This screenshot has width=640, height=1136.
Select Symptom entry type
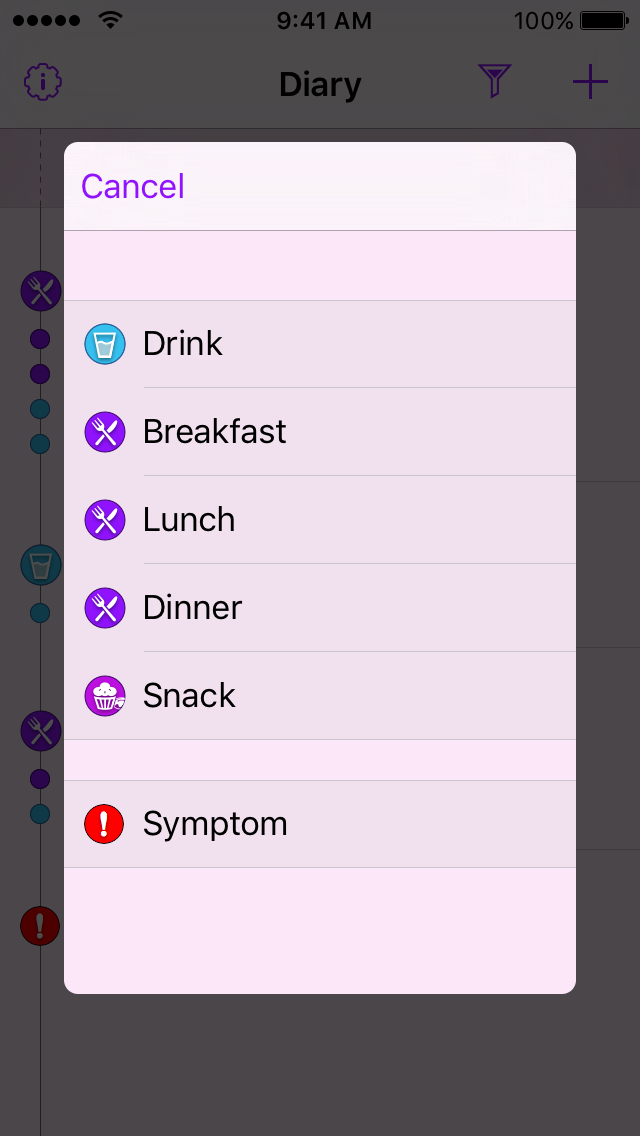[215, 824]
